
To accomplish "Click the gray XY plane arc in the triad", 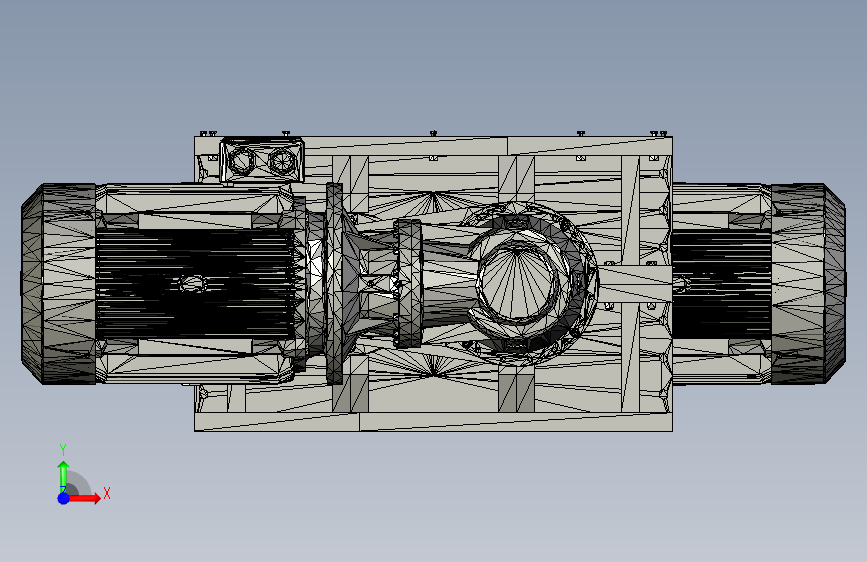I will click(x=79, y=485).
